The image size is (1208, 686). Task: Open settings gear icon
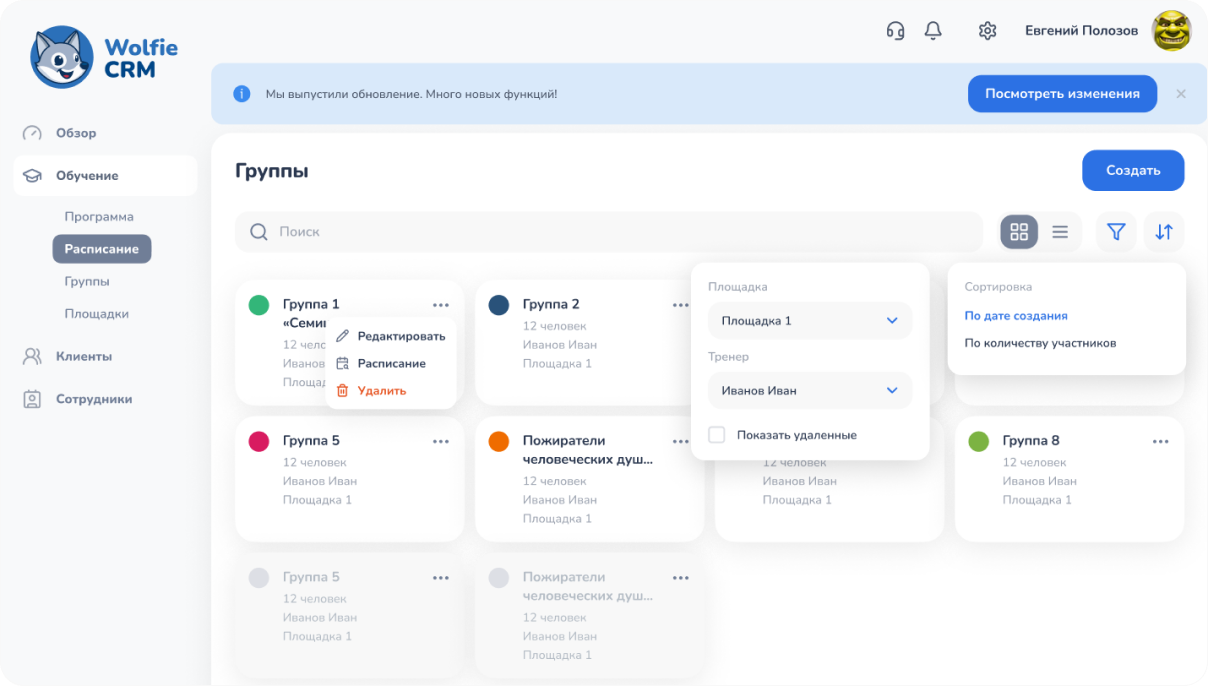(987, 31)
